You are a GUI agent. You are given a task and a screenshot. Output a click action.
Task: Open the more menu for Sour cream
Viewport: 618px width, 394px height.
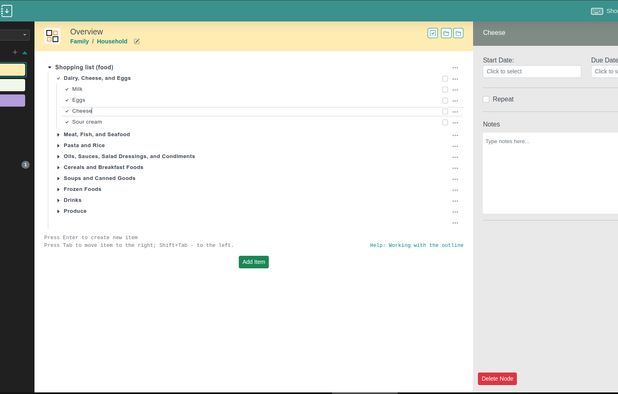tap(455, 123)
